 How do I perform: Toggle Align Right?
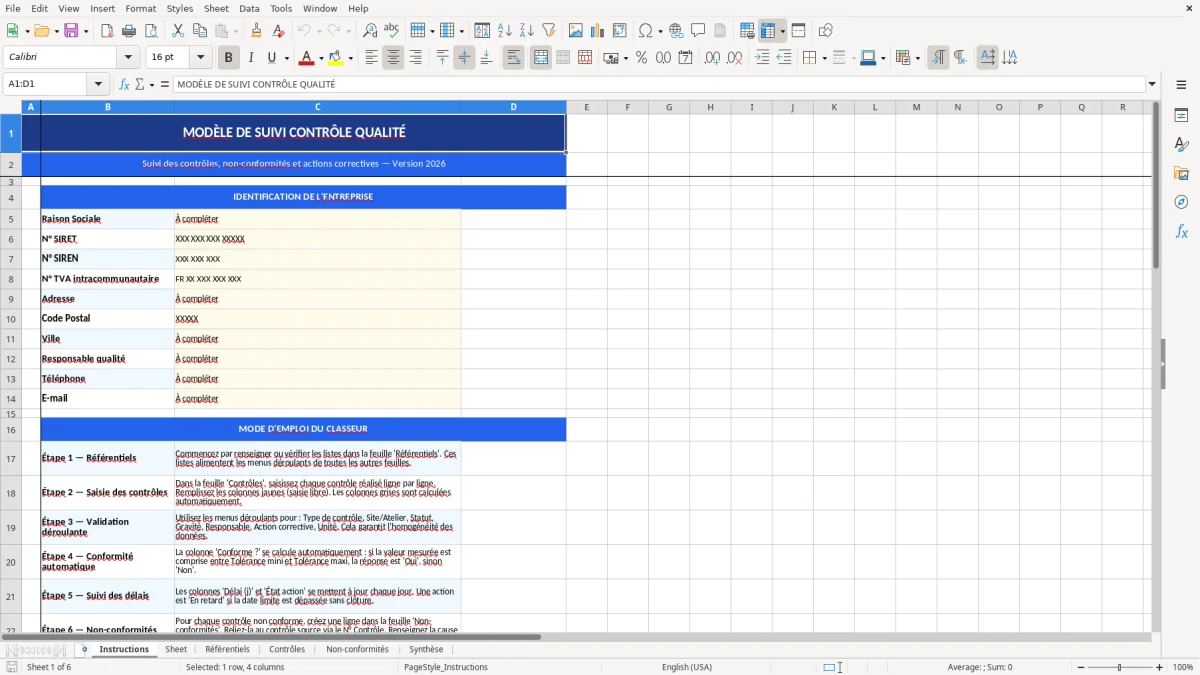(x=415, y=58)
